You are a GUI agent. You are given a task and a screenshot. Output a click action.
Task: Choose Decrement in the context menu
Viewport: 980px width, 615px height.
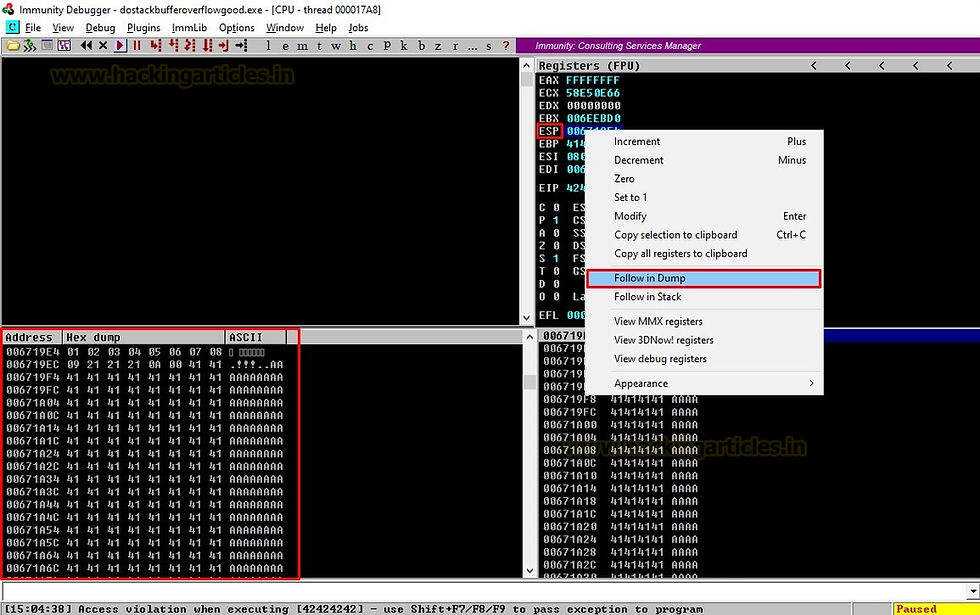point(704,160)
